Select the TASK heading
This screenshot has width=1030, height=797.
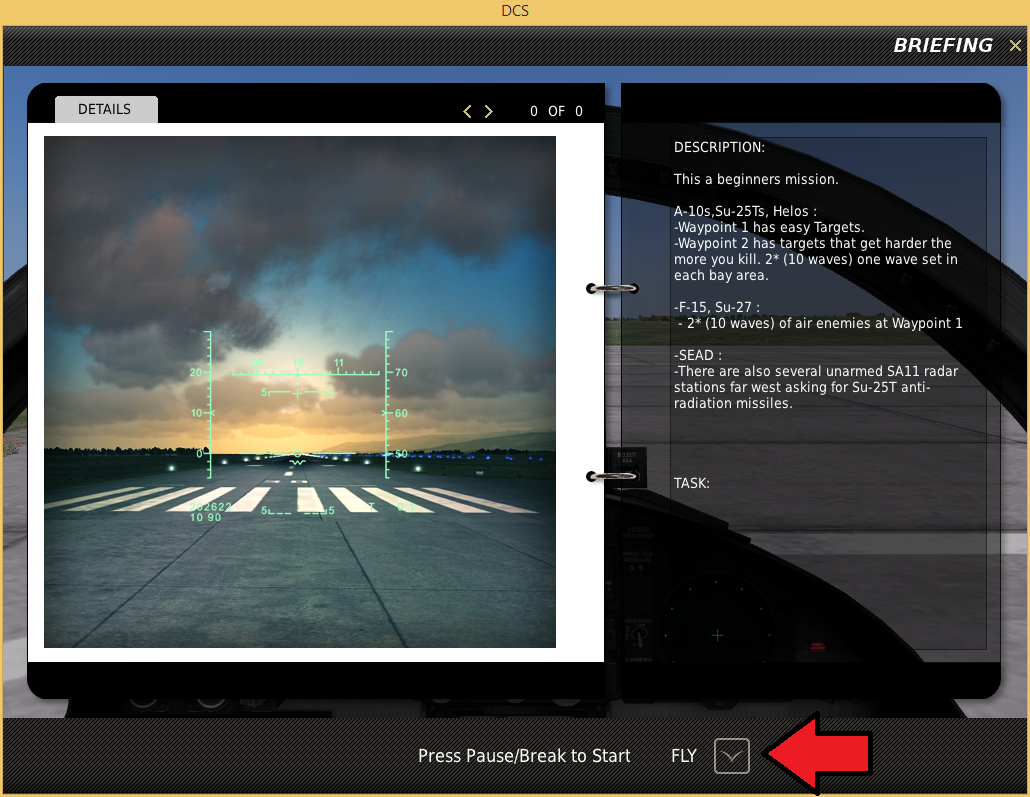click(x=691, y=483)
